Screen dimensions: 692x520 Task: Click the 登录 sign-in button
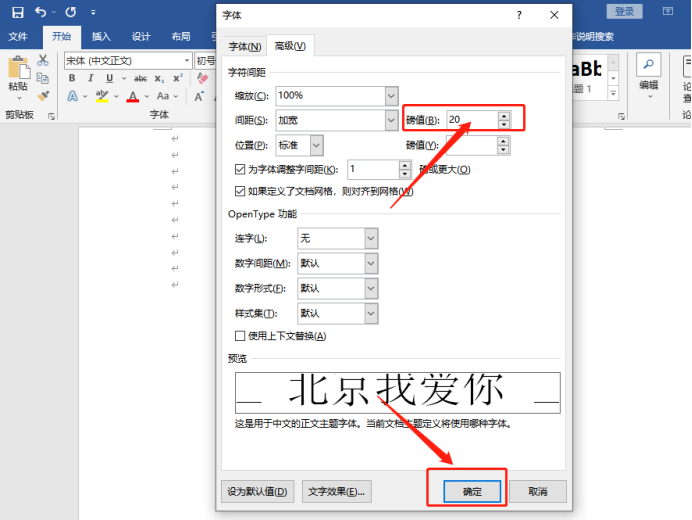pos(624,11)
